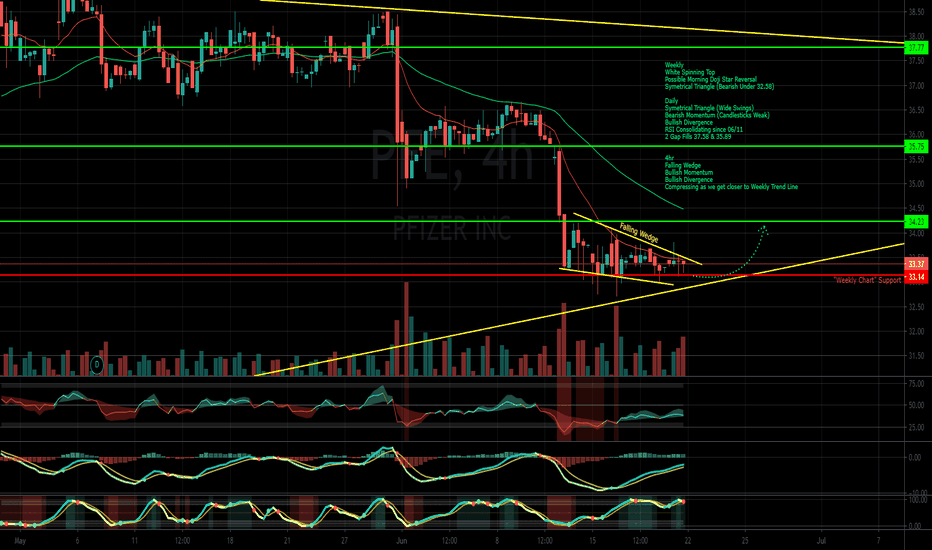Click the current price tag 33.37

916,264
